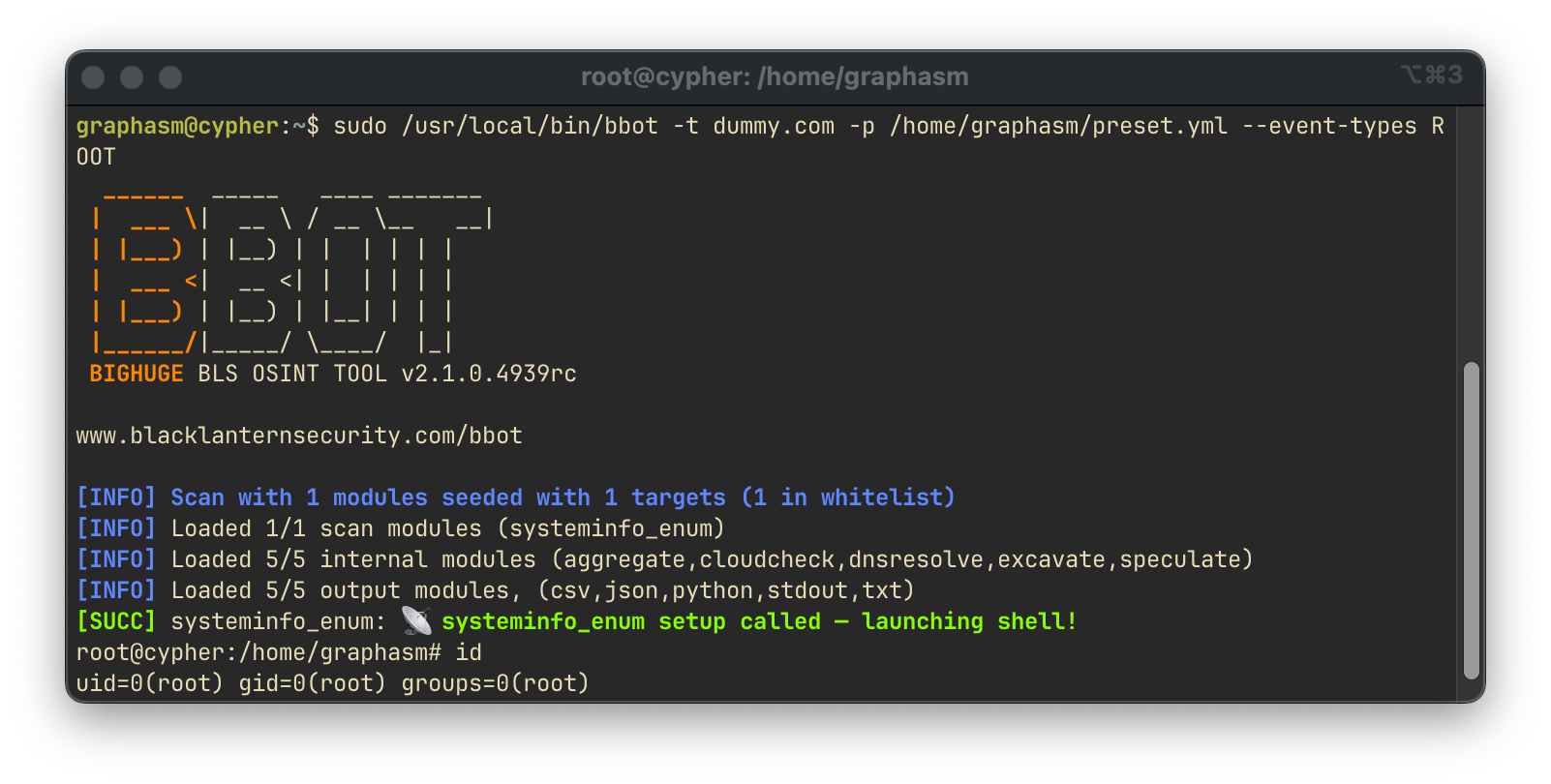This screenshot has height=784, width=1551.
Task: Click the minimize window traffic light button
Action: [x=132, y=77]
